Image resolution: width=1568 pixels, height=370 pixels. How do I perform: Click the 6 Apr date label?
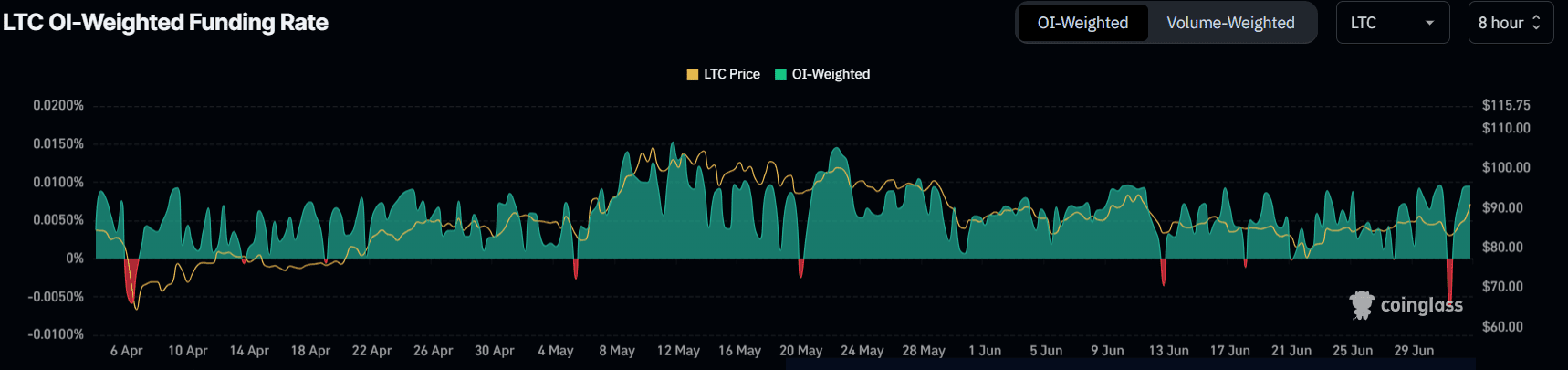point(127,351)
